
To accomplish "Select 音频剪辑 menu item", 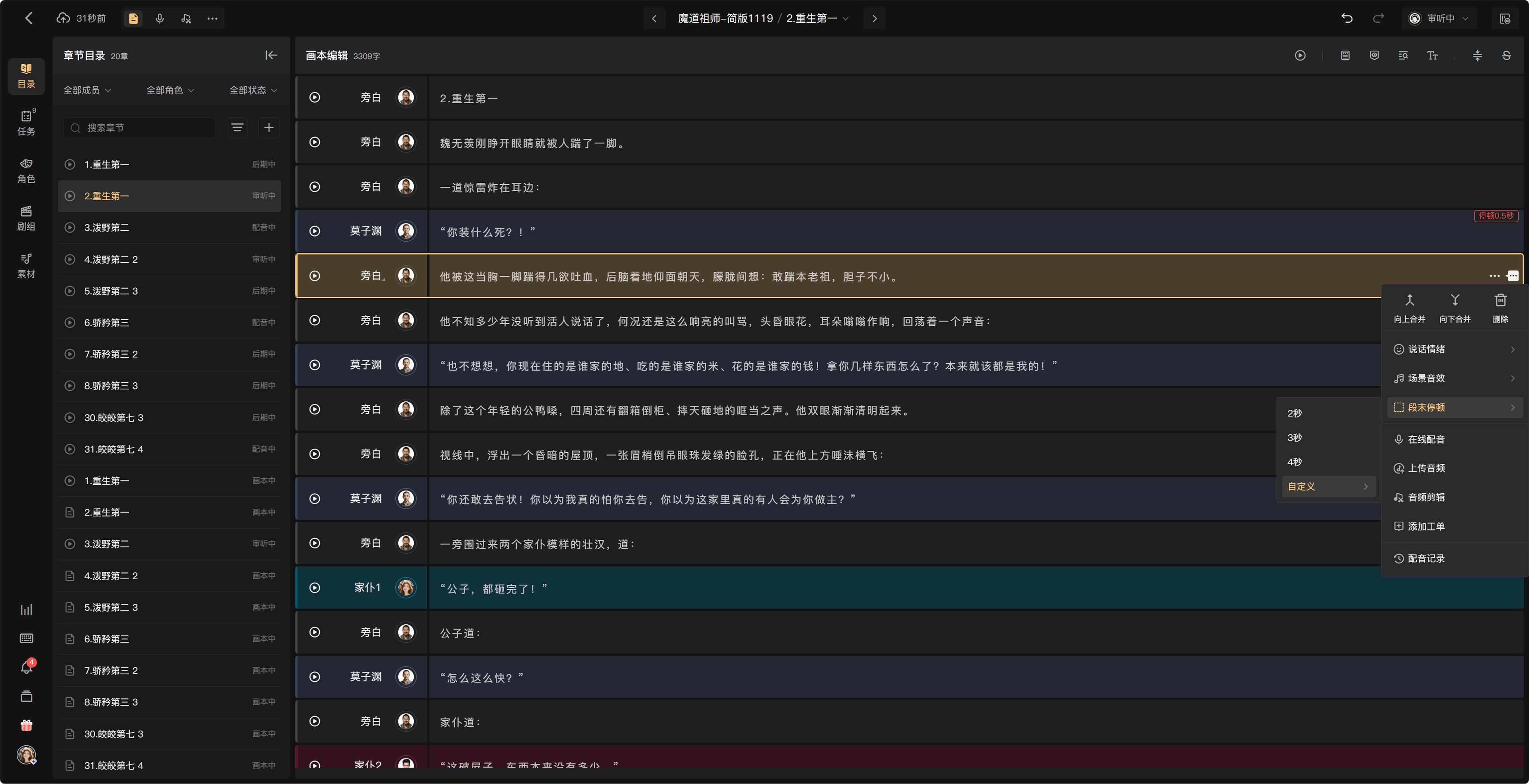I will point(1455,497).
